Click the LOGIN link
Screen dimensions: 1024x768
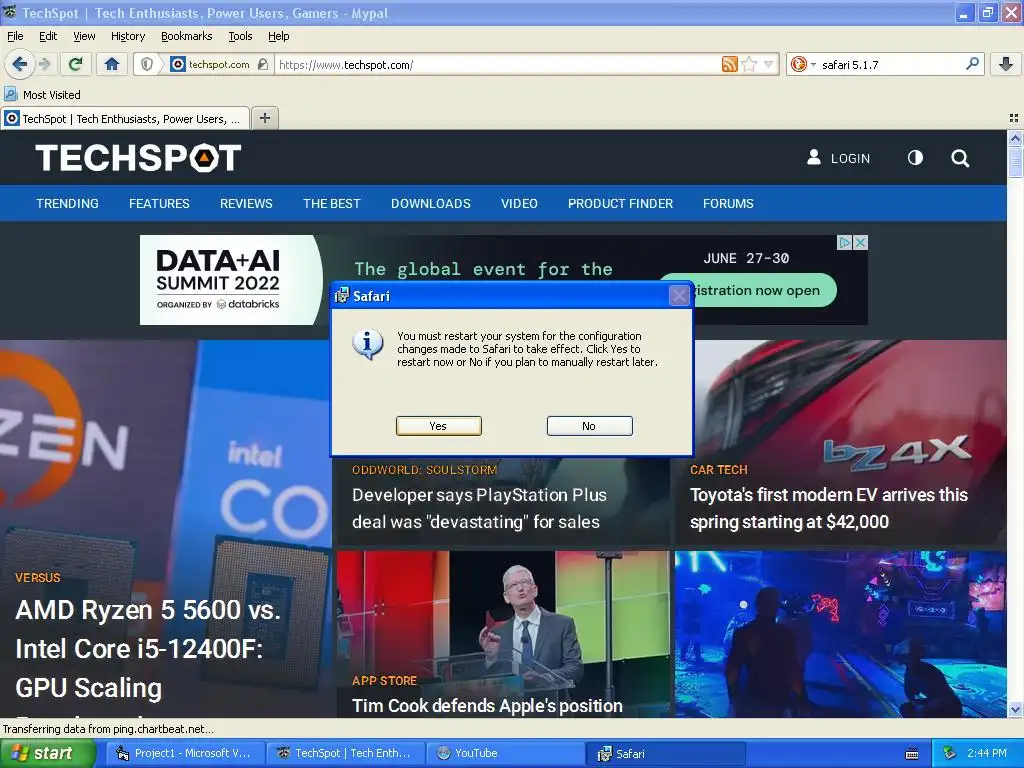[x=839, y=158]
